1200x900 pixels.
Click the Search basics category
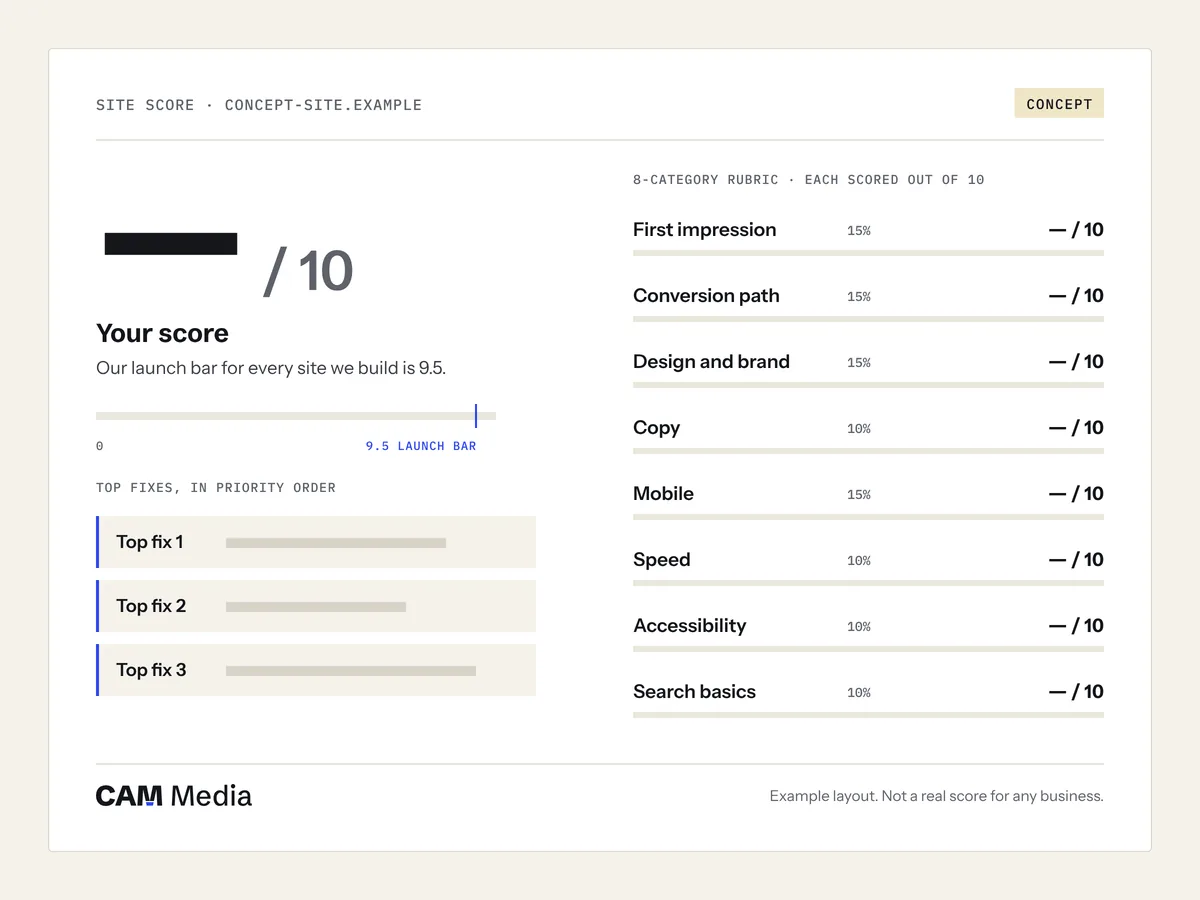[x=694, y=692]
